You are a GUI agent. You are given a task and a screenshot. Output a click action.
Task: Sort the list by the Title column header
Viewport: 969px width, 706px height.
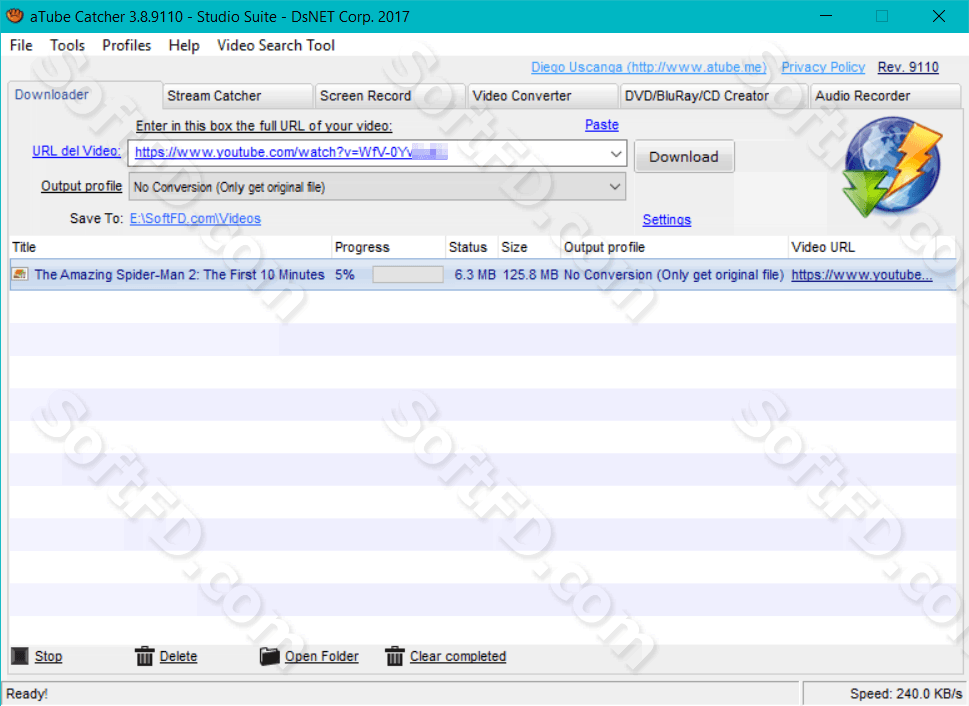[x=171, y=247]
